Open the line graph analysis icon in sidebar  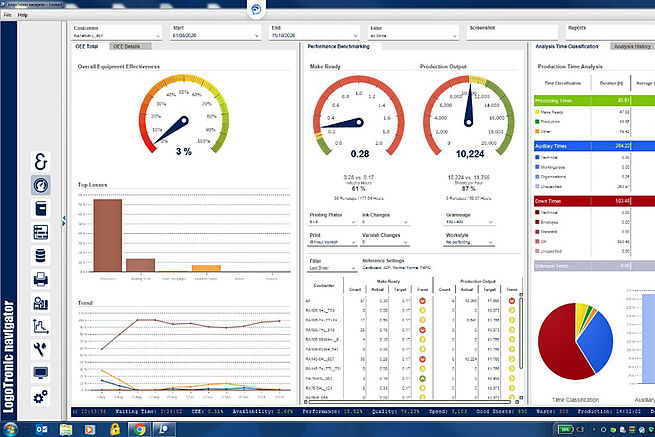tap(41, 326)
